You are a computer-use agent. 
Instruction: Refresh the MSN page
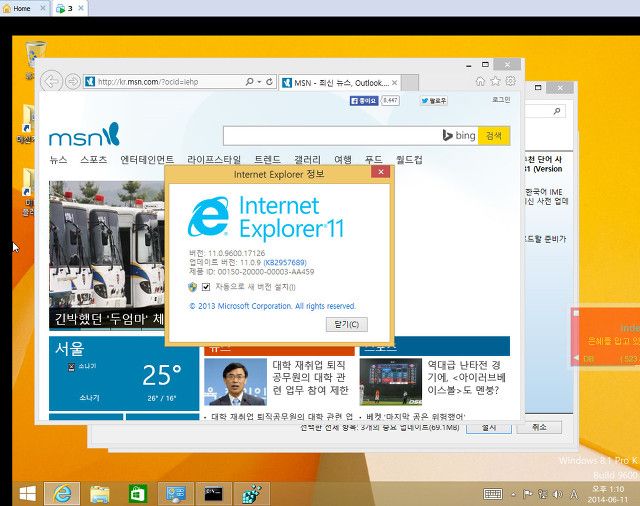coord(269,82)
